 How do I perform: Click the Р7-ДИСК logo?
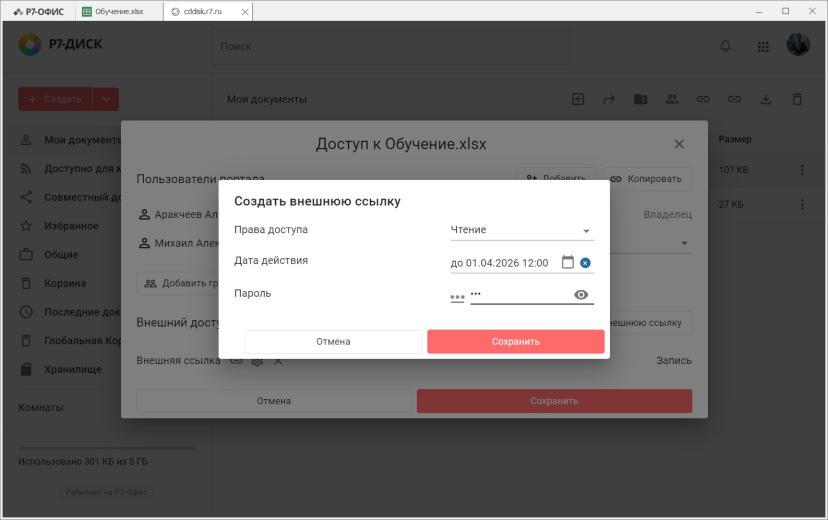[60, 44]
